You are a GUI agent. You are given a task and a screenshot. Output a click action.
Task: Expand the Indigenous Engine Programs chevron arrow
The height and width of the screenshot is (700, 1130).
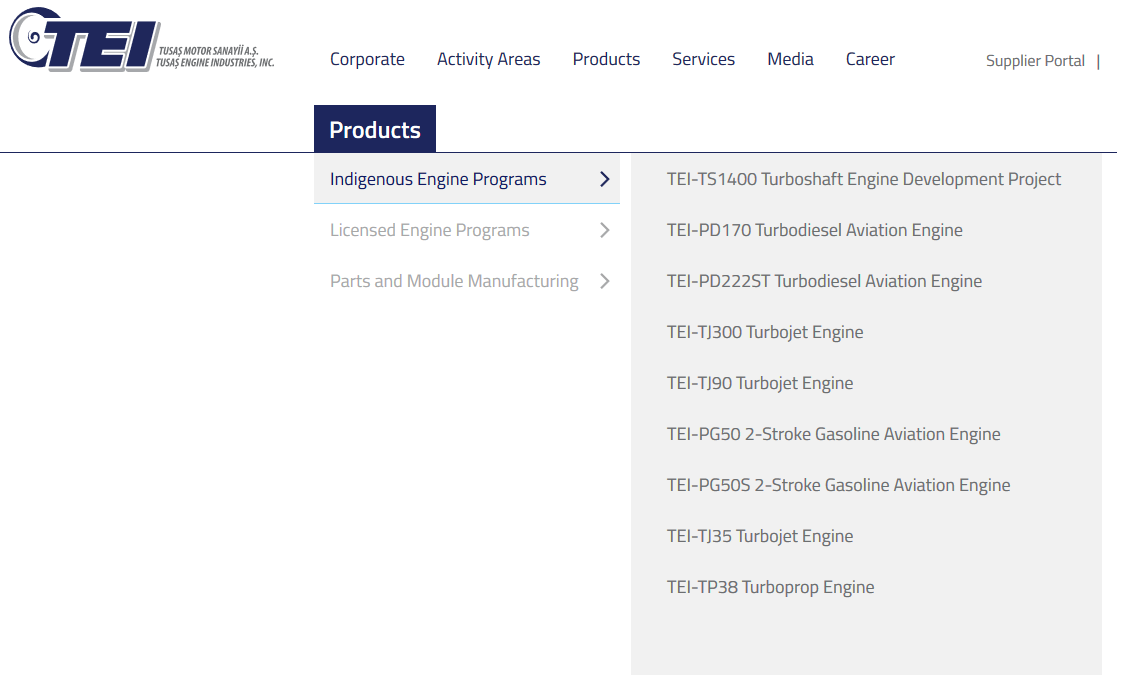tap(605, 179)
